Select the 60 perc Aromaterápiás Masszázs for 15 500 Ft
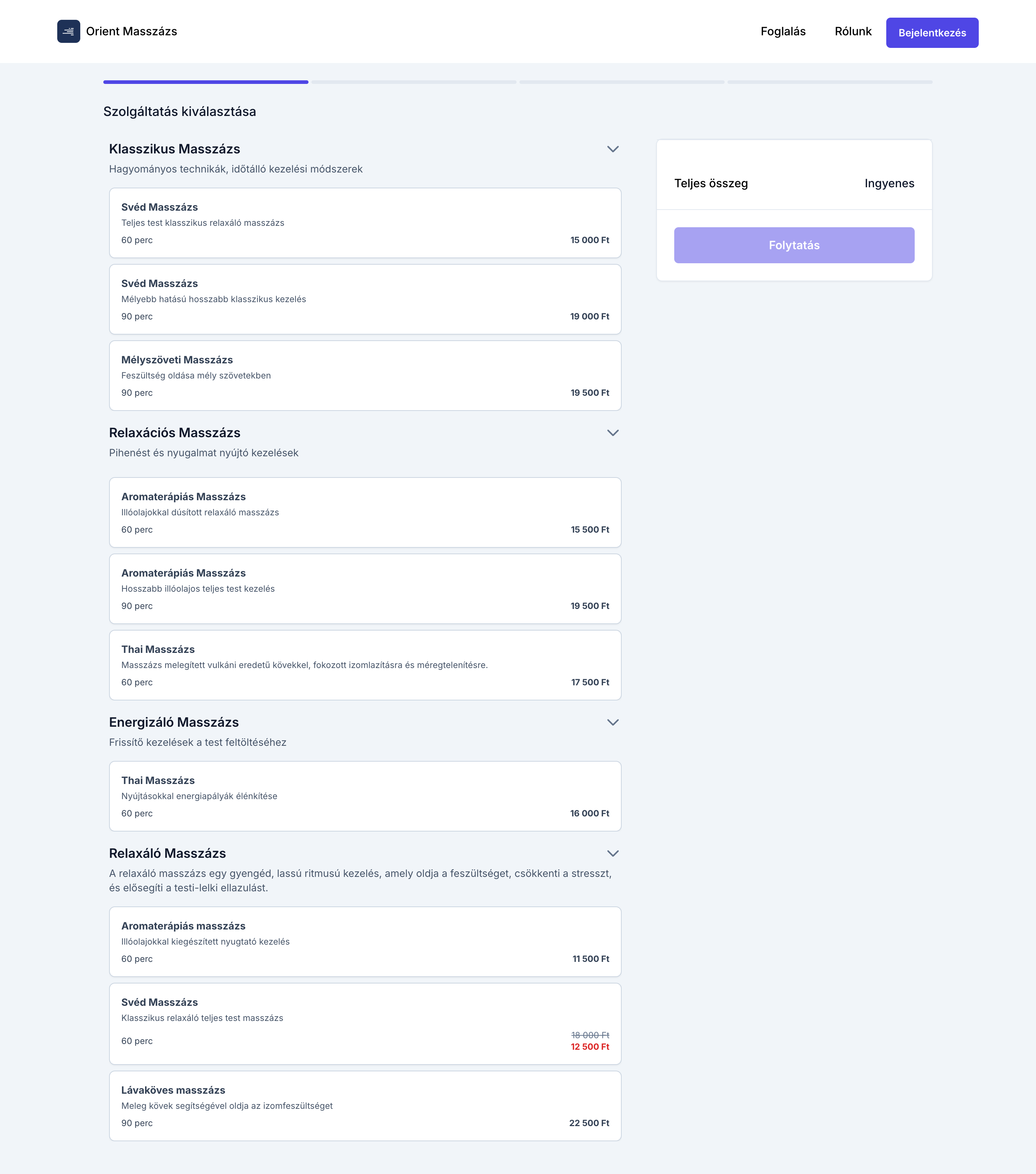The height and width of the screenshot is (1174, 1036). [365, 512]
